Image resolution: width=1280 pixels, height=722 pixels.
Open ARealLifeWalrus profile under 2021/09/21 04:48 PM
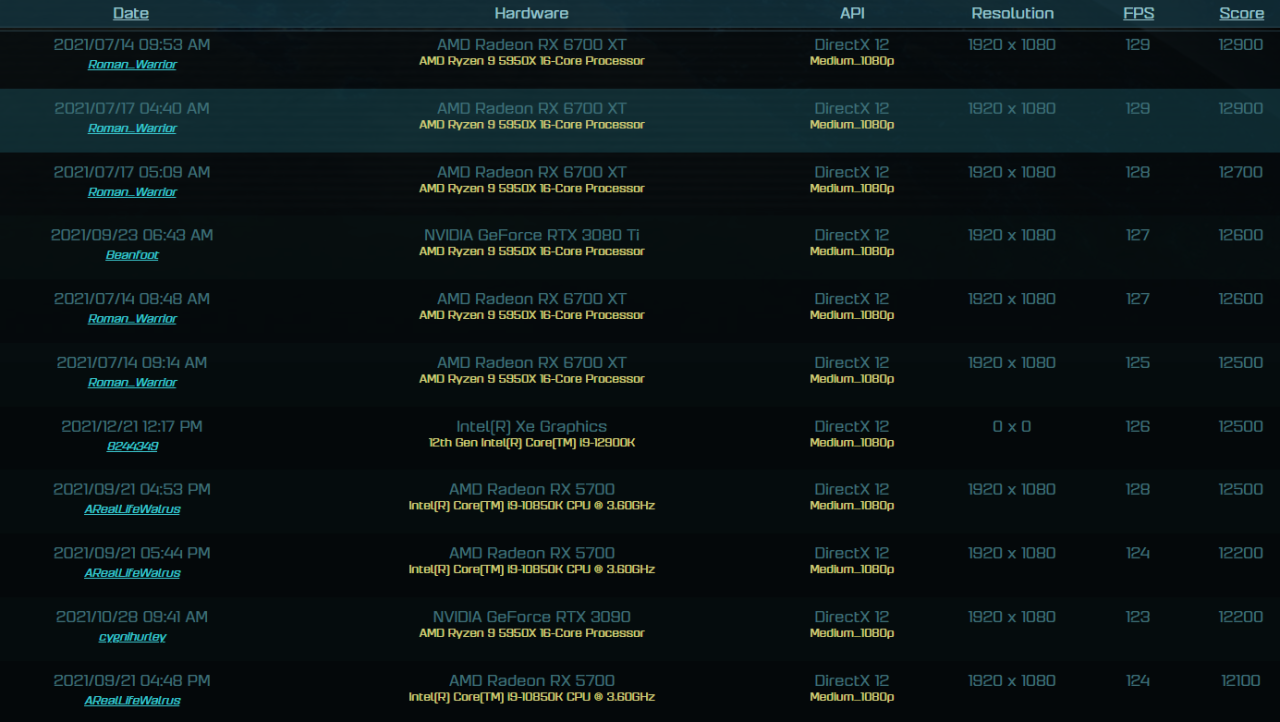point(132,700)
